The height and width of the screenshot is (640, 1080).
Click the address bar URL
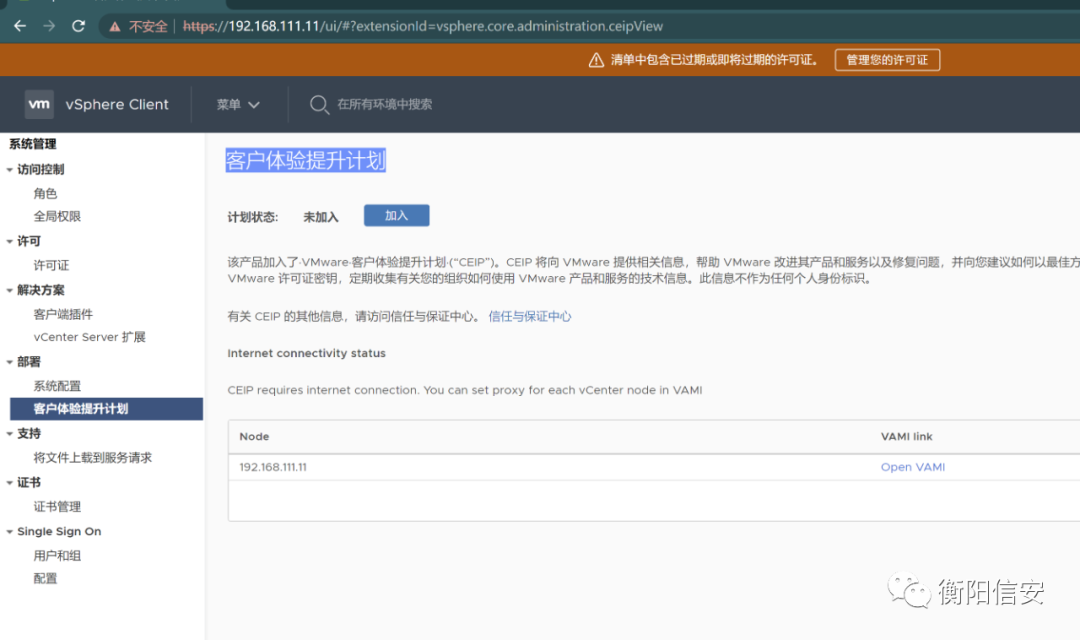[x=422, y=26]
